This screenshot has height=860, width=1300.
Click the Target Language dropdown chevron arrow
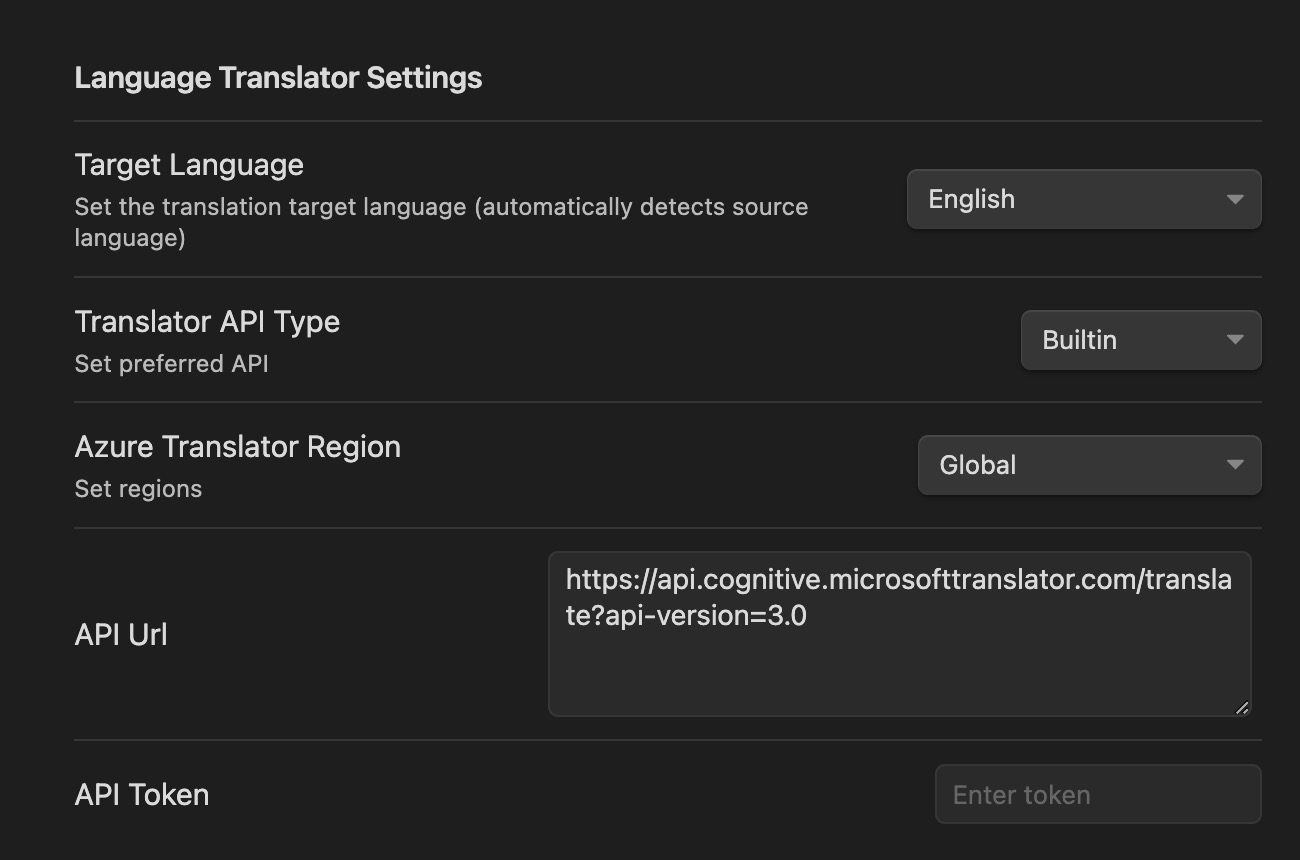(x=1235, y=199)
